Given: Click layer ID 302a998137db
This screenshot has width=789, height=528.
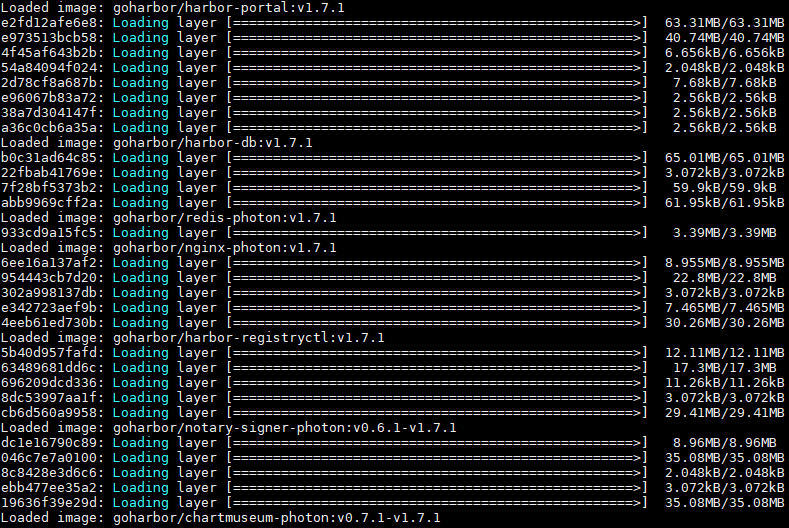Looking at the screenshot, I should [x=49, y=293].
